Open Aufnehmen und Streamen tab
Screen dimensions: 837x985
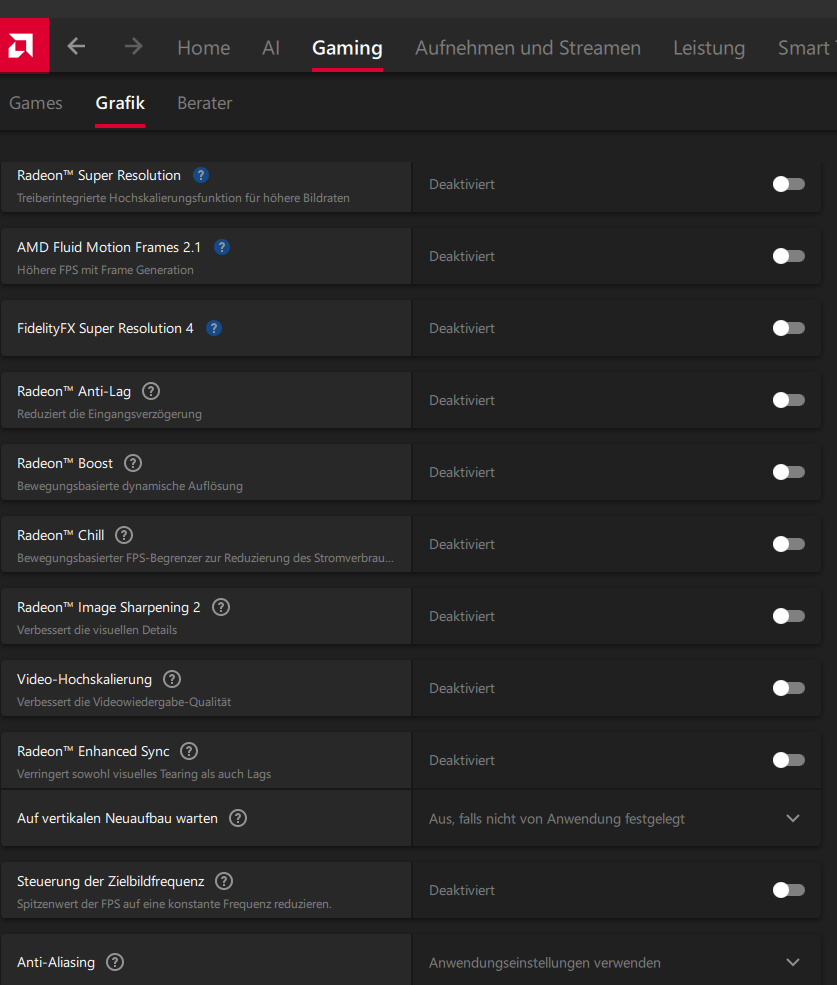pyautogui.click(x=528, y=48)
